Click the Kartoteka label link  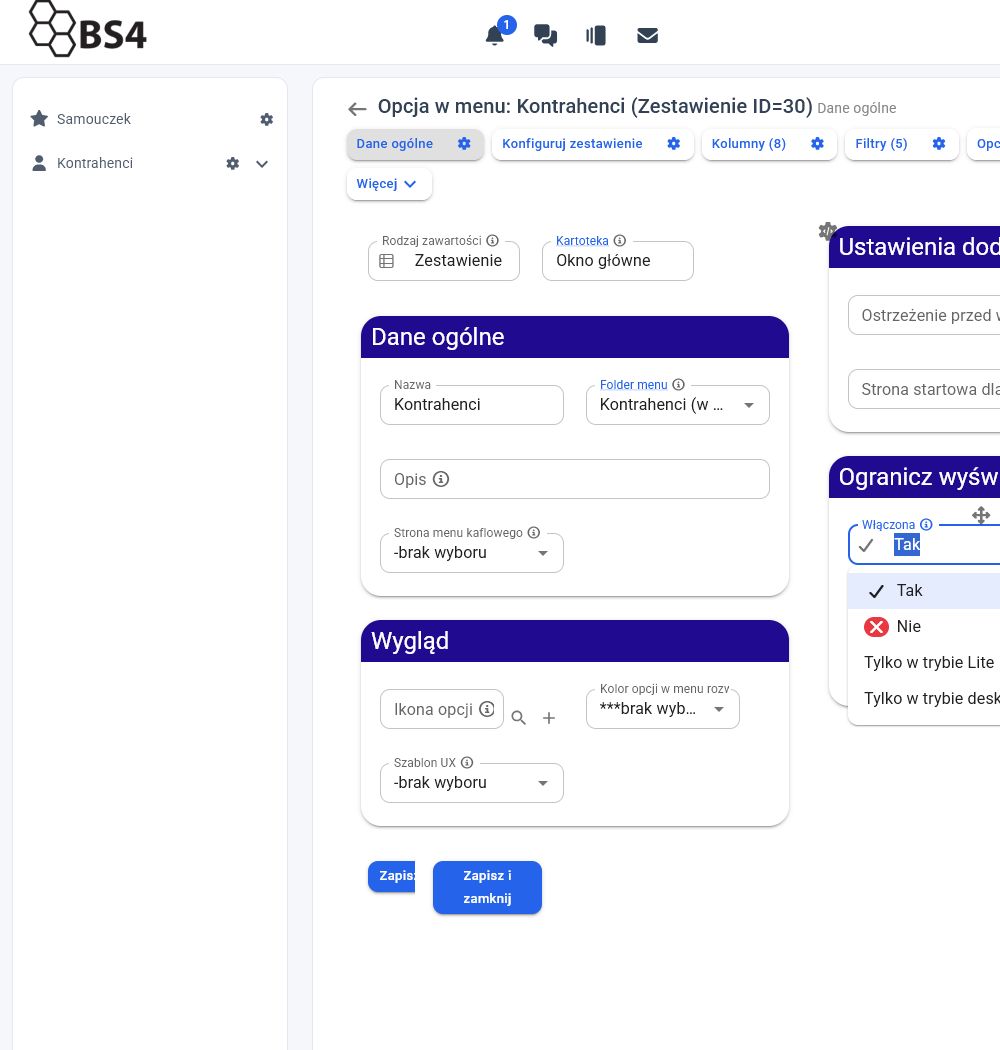[582, 240]
